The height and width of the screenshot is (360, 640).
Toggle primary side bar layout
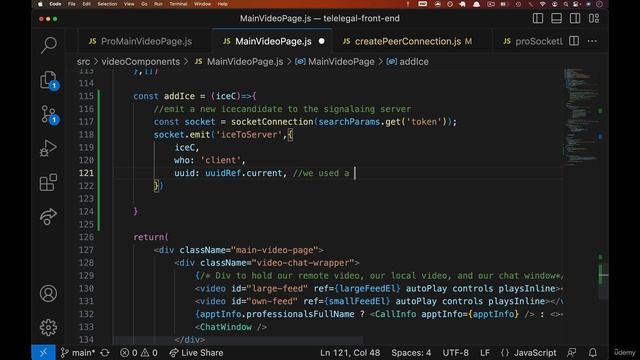click(538, 18)
